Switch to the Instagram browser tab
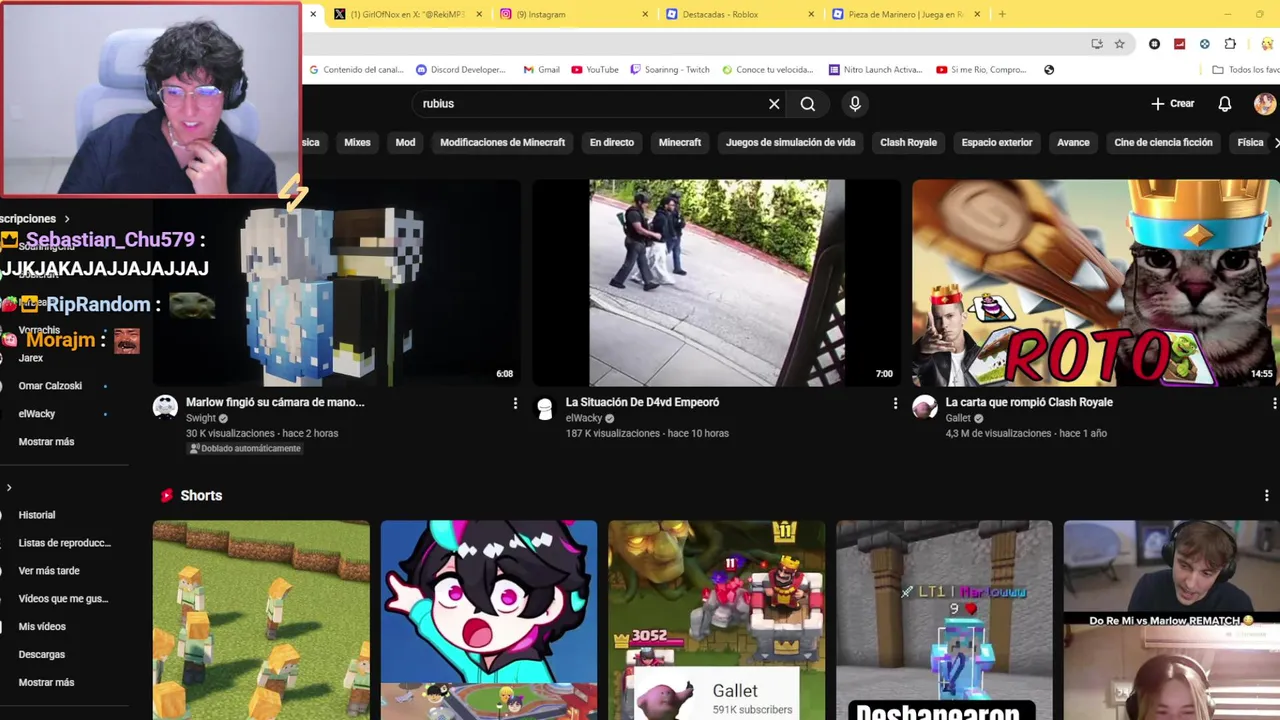Image resolution: width=1280 pixels, height=720 pixels. (574, 14)
